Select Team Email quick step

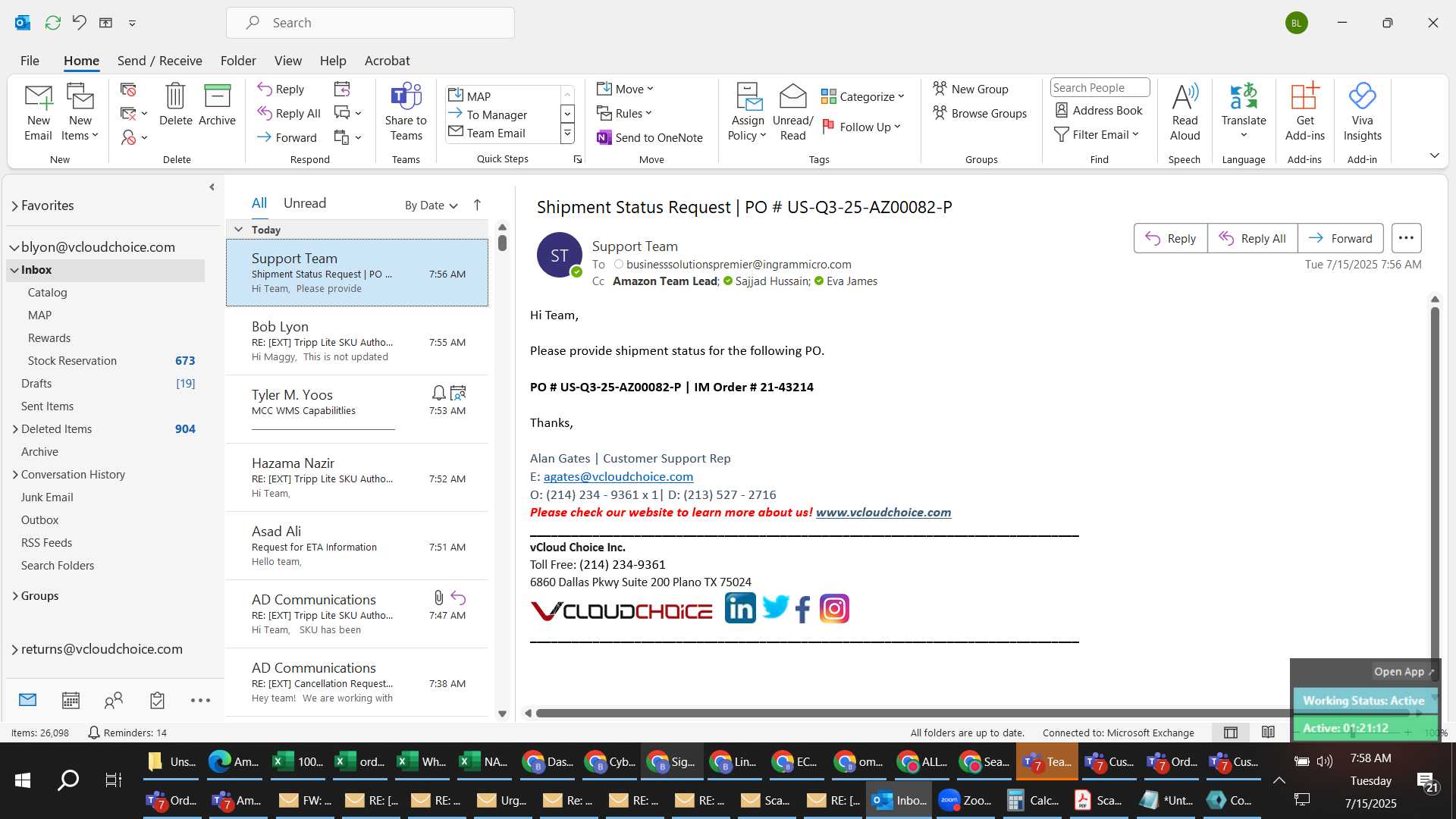[x=503, y=133]
